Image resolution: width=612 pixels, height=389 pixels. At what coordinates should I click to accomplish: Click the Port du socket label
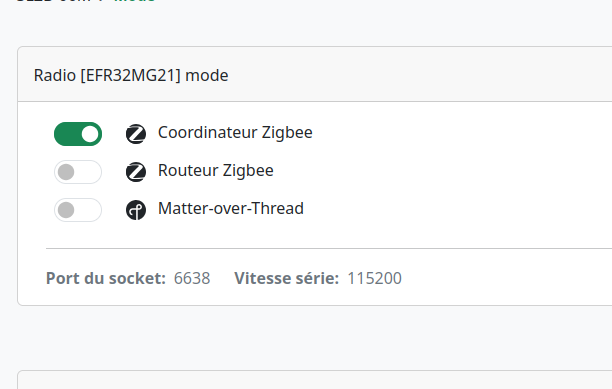(106, 278)
